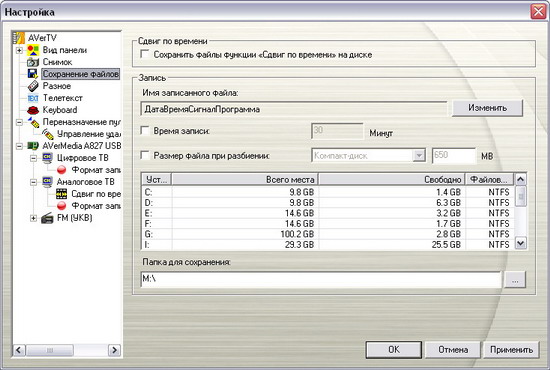Viewport: 550px width, 370px height.
Task: Click the red Keyboard icon
Action: [x=33, y=110]
